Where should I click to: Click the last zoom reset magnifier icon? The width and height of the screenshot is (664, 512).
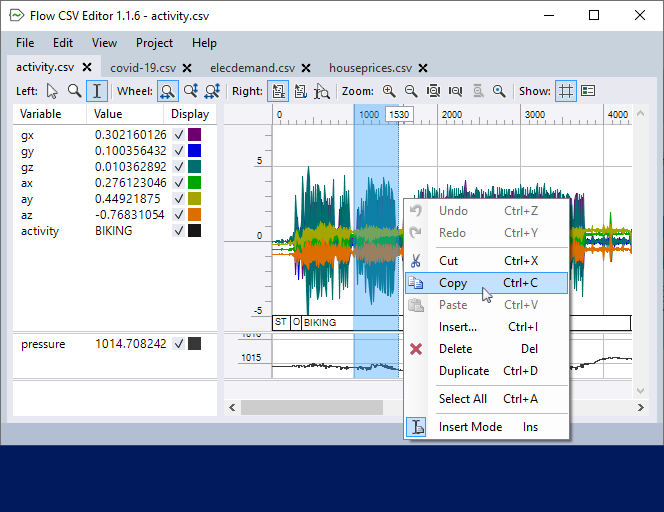click(x=500, y=91)
